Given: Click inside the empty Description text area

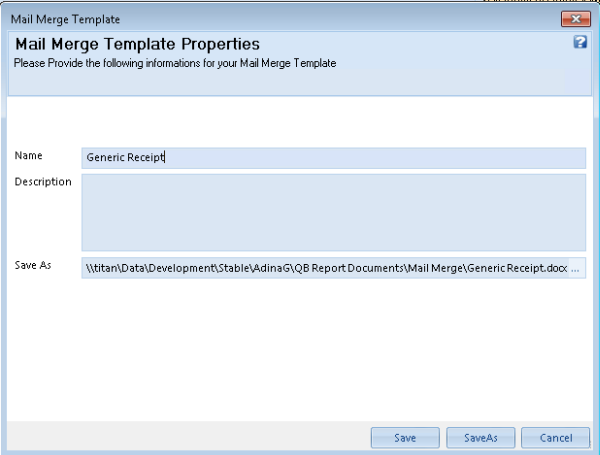Looking at the screenshot, I should 333,212.
